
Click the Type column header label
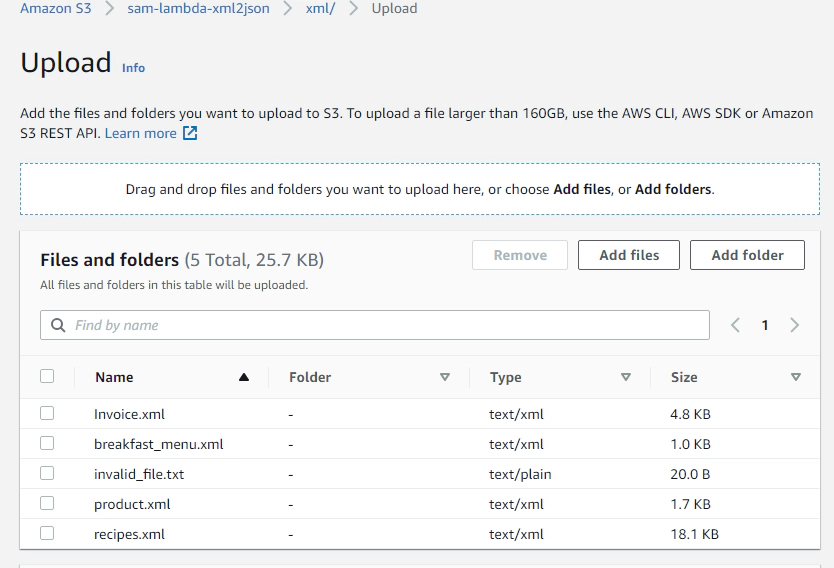coord(506,377)
